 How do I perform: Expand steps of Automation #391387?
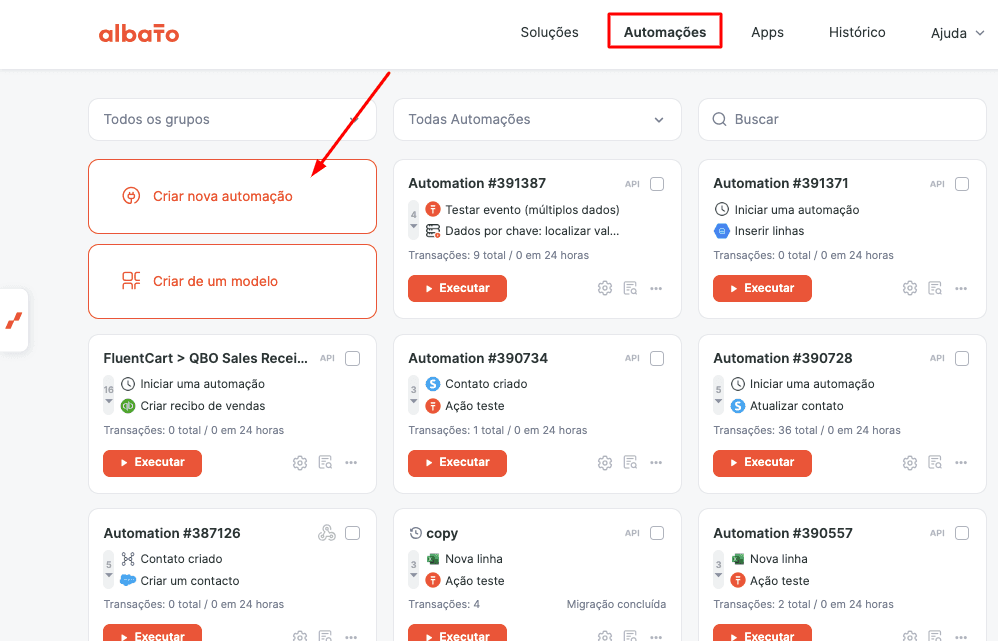tap(414, 220)
